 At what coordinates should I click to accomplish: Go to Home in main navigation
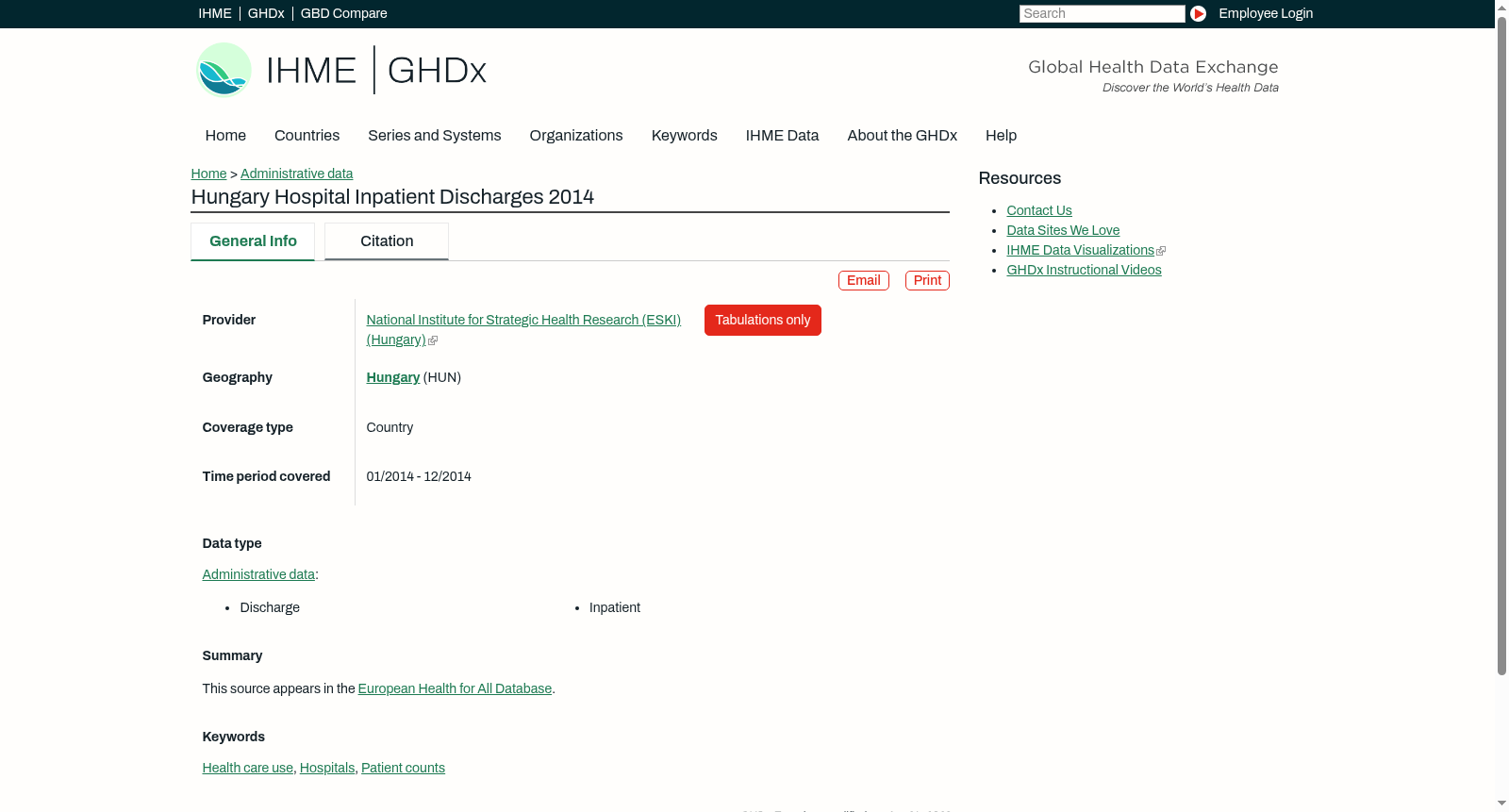click(x=225, y=136)
